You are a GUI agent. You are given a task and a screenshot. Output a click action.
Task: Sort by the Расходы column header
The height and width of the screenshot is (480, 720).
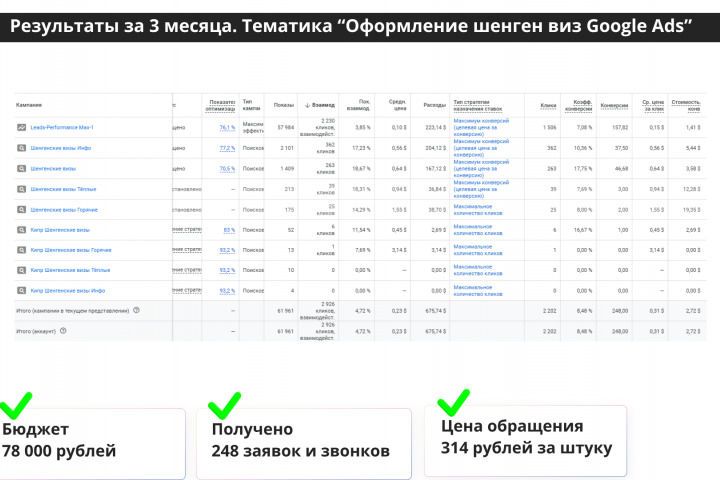(434, 105)
